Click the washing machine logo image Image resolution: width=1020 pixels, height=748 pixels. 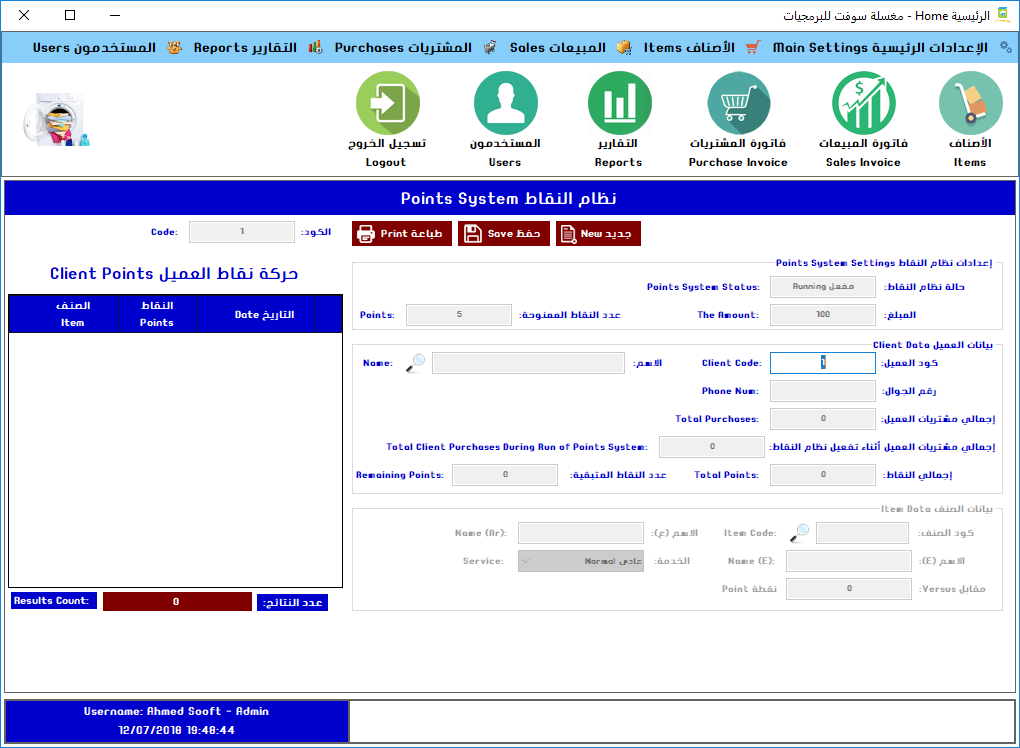click(56, 119)
